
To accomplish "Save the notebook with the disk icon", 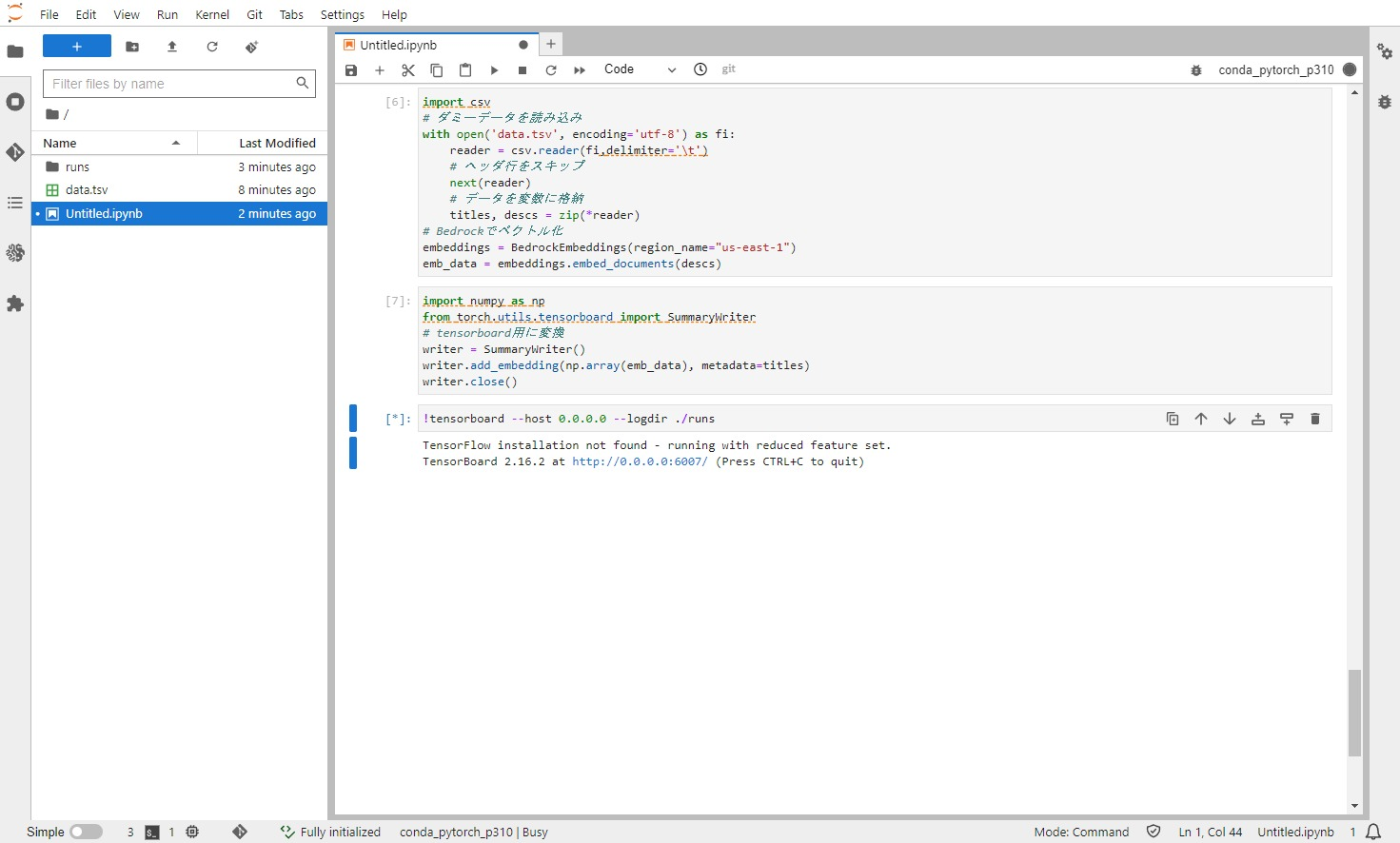I will point(351,70).
